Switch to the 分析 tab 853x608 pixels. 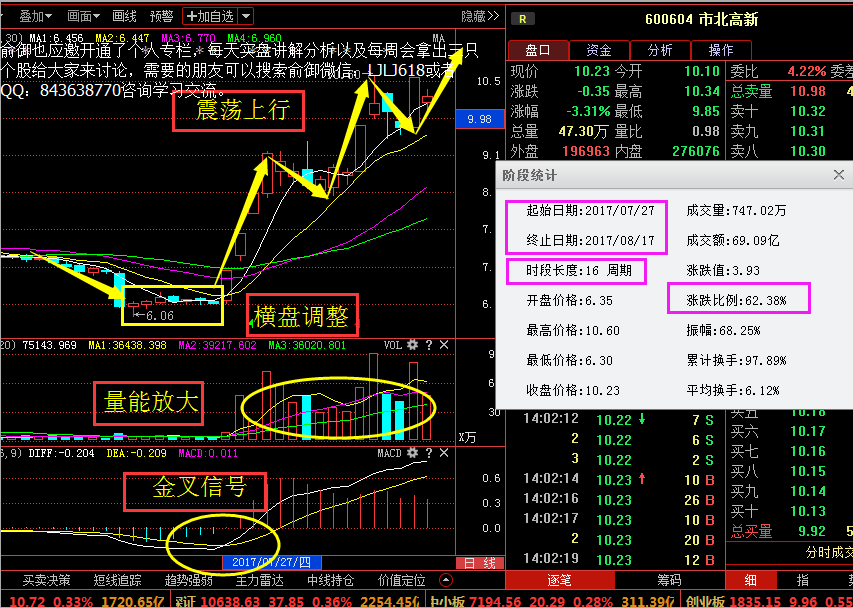coord(660,50)
